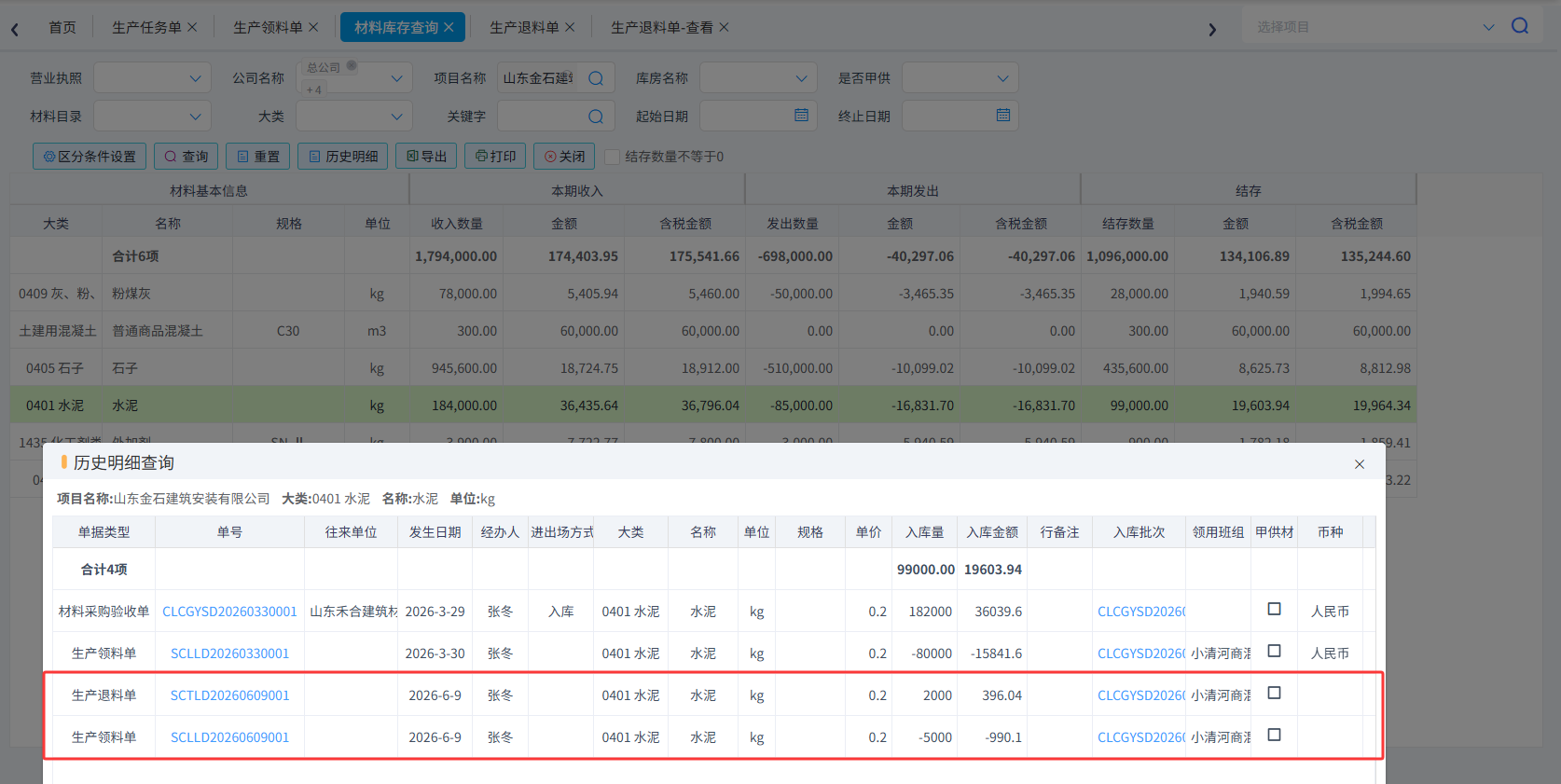This screenshot has width=1561, height=784.
Task: Open the 是否甲供 dropdown
Action: [960, 78]
